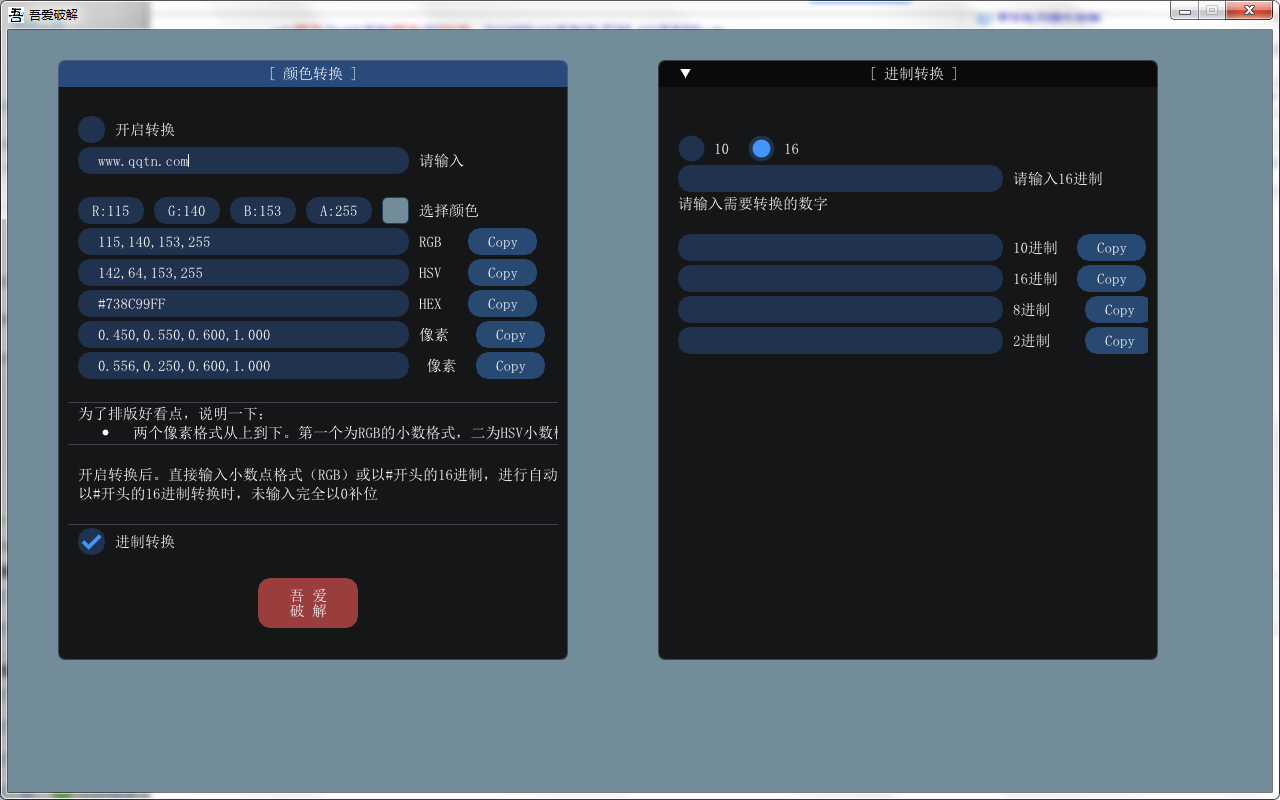
Task: Click the R:115 red channel field
Action: pyautogui.click(x=111, y=211)
